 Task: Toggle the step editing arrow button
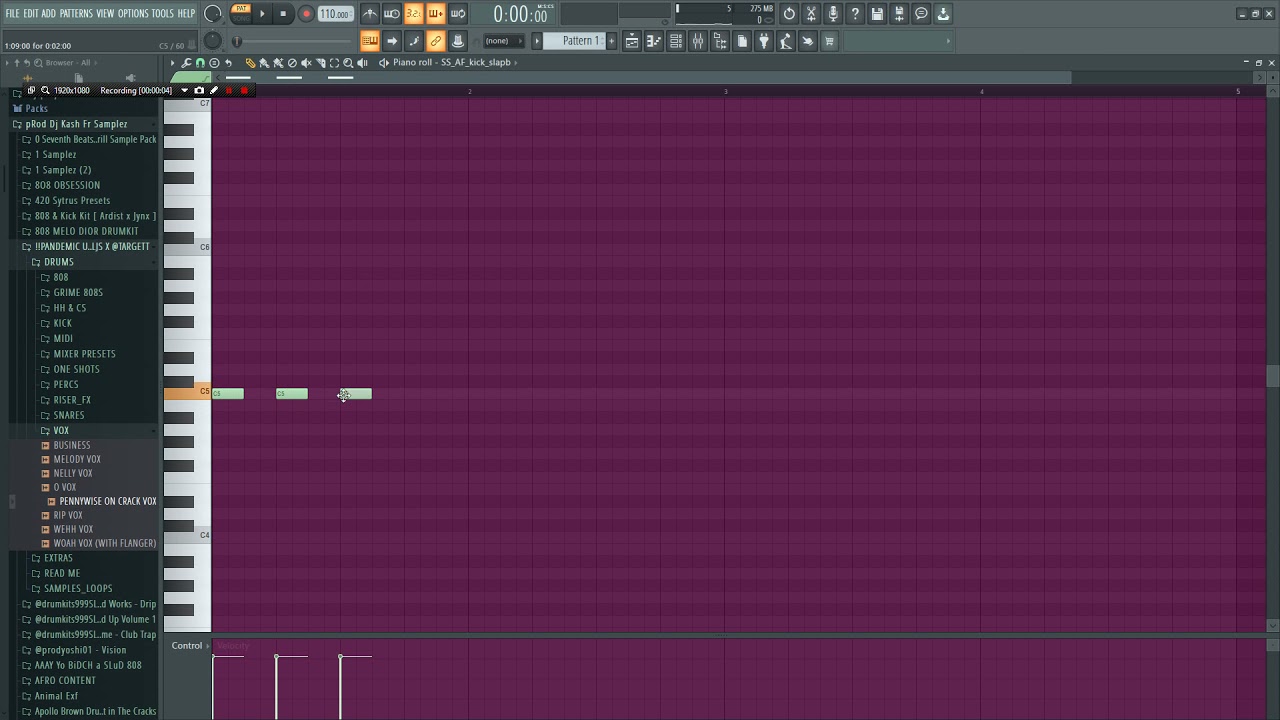coord(392,41)
